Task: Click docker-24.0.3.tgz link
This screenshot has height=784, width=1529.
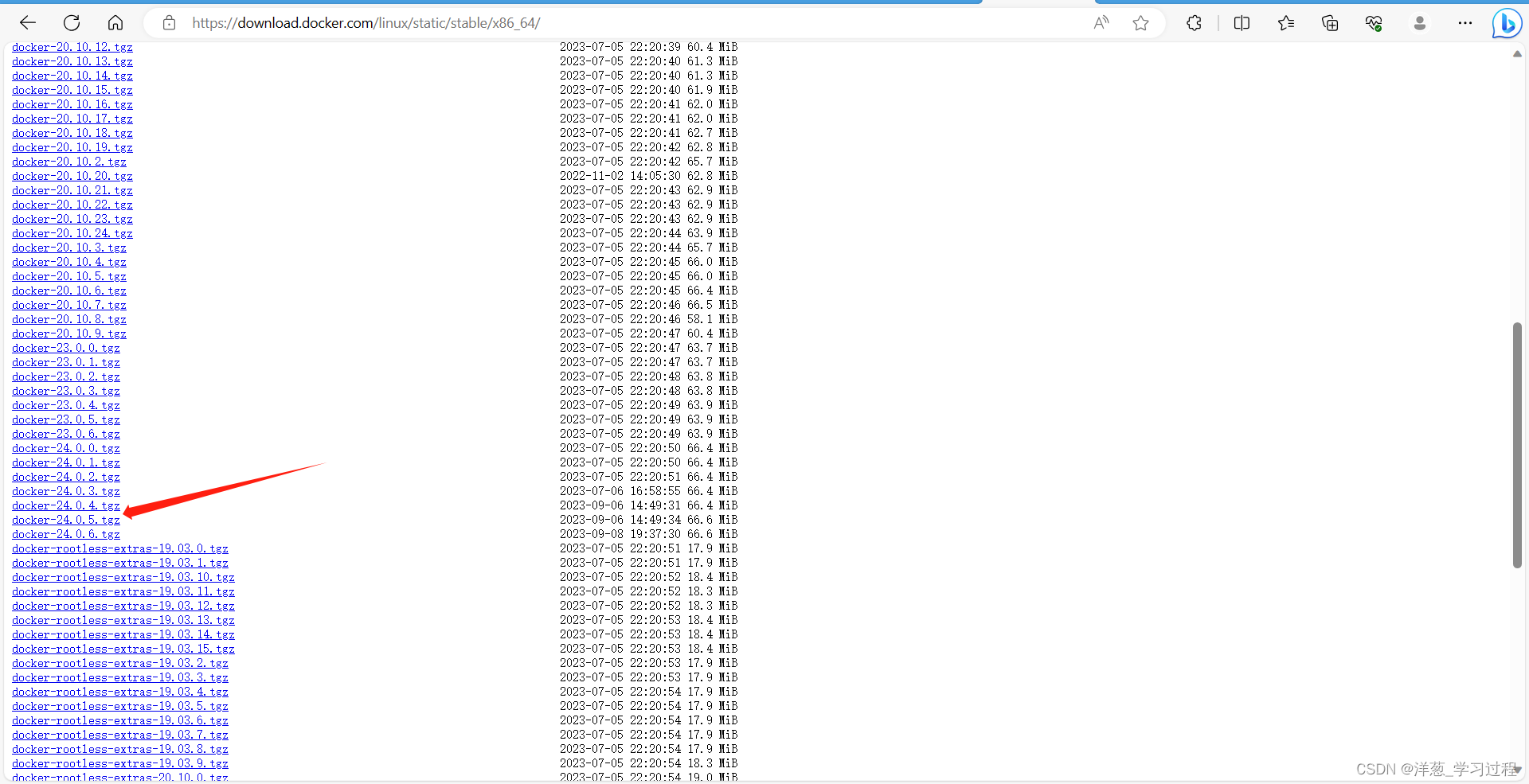Action: point(66,491)
